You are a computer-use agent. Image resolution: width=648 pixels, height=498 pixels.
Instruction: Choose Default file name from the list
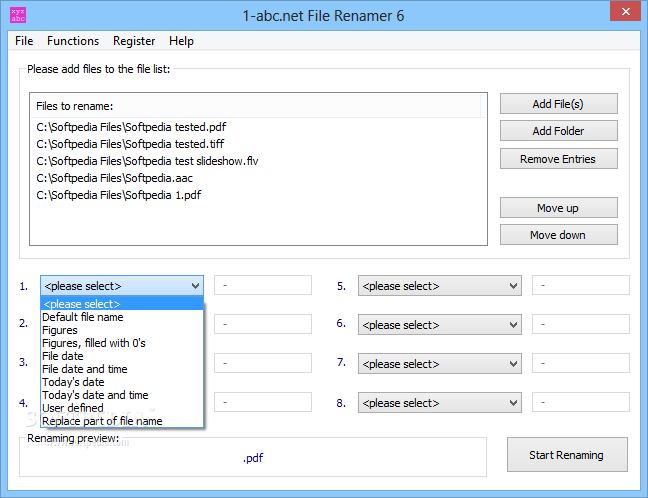coord(122,317)
